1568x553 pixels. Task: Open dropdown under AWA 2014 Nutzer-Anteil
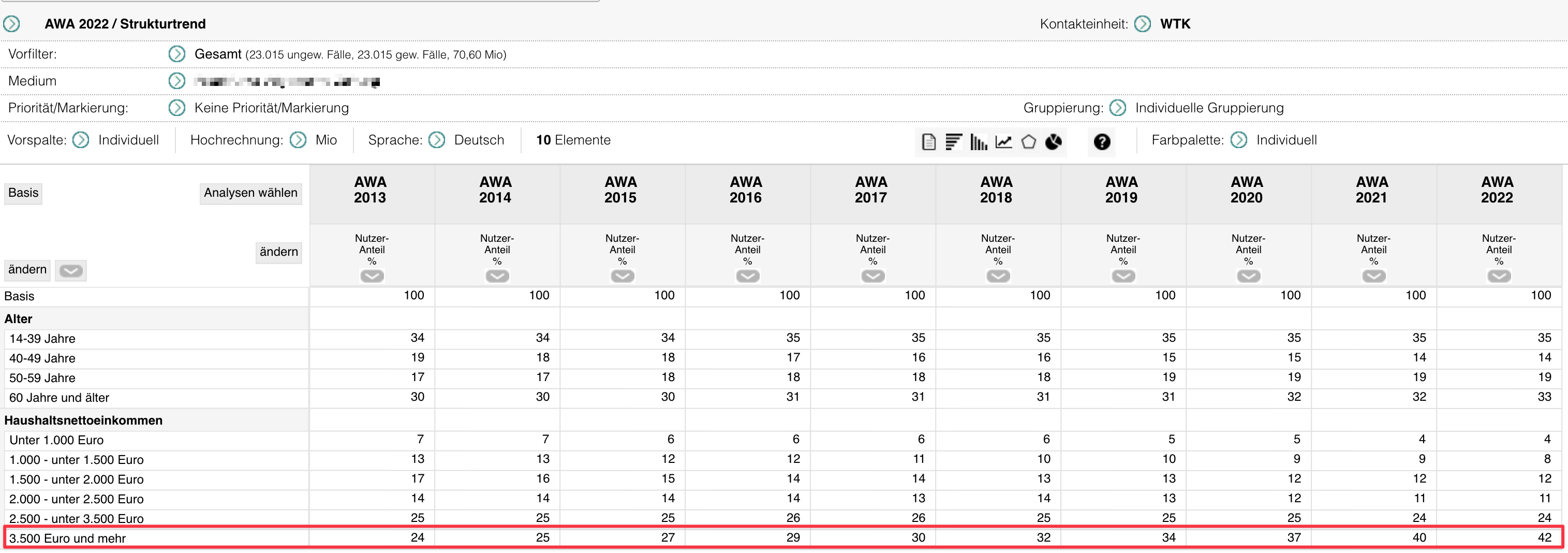point(497,276)
